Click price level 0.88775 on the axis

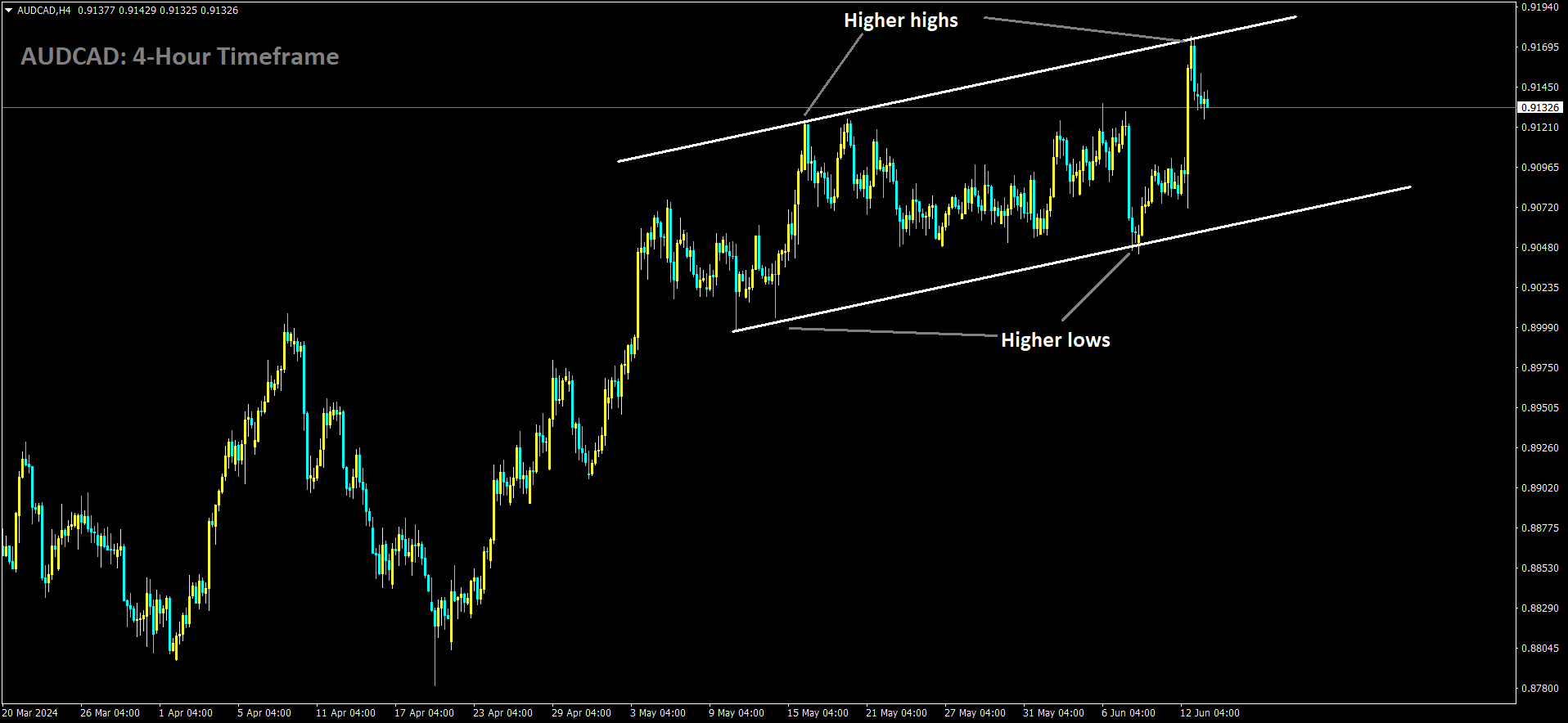point(1539,528)
